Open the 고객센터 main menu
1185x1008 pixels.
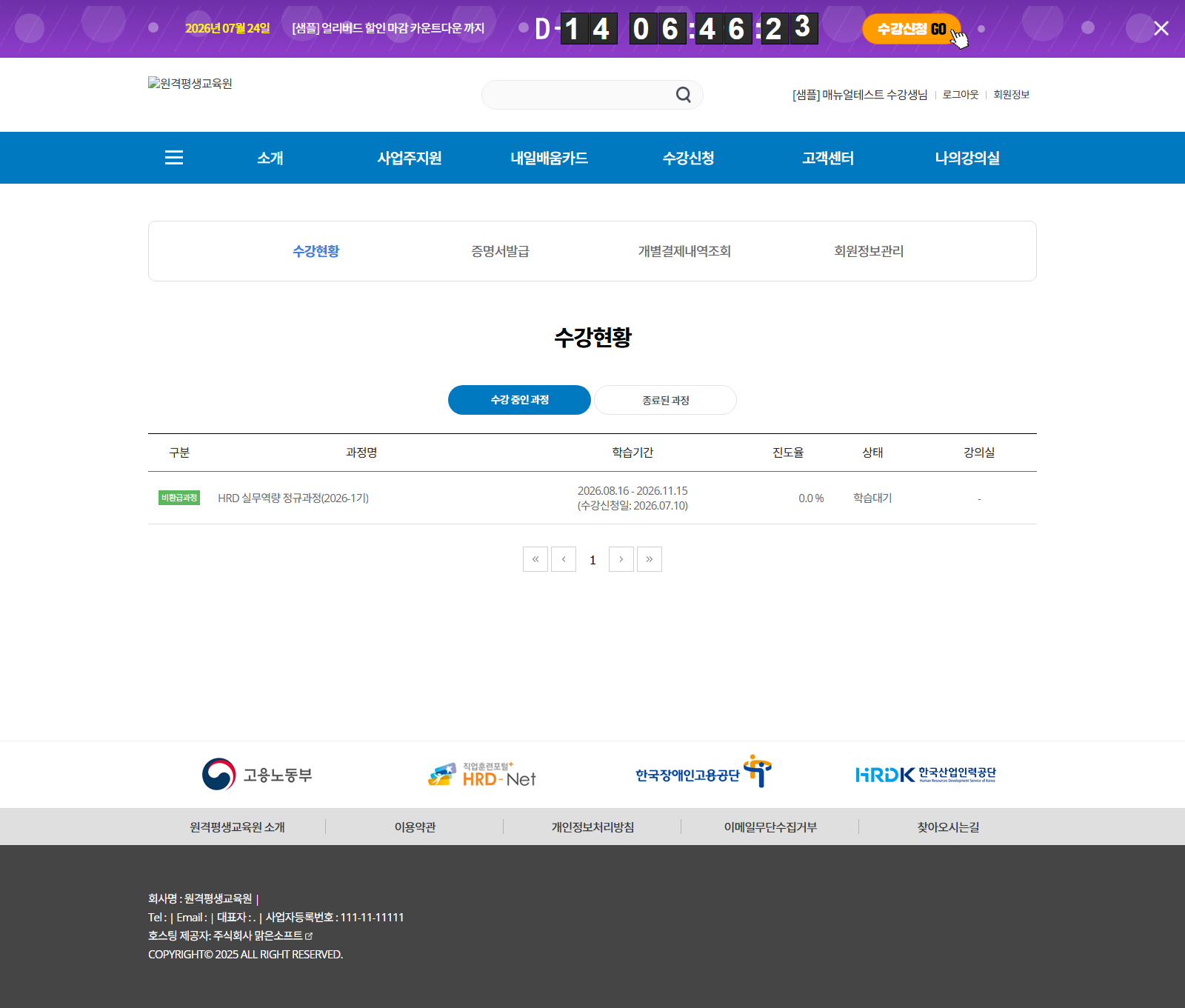(828, 158)
